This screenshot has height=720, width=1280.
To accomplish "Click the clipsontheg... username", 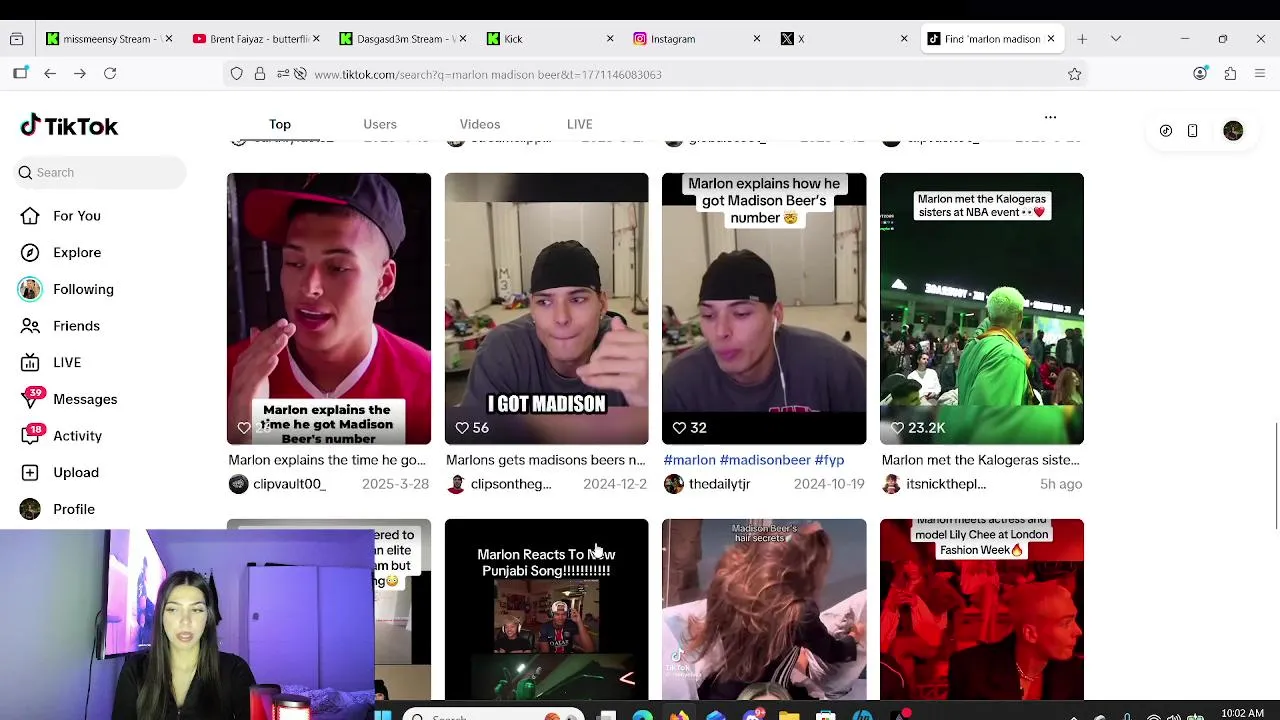I will point(511,484).
